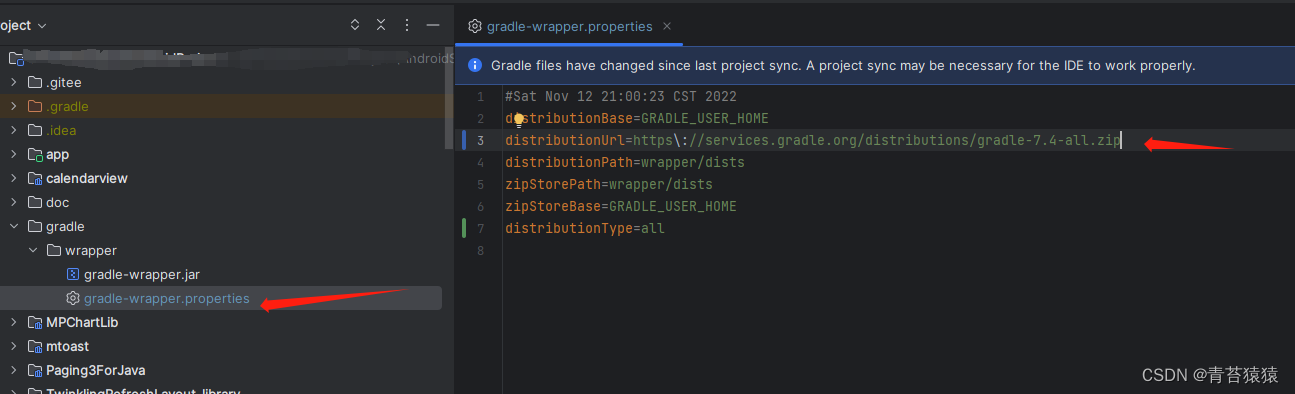Expand the MPChartLib module
Image resolution: width=1295 pixels, height=394 pixels.
pyautogui.click(x=13, y=322)
